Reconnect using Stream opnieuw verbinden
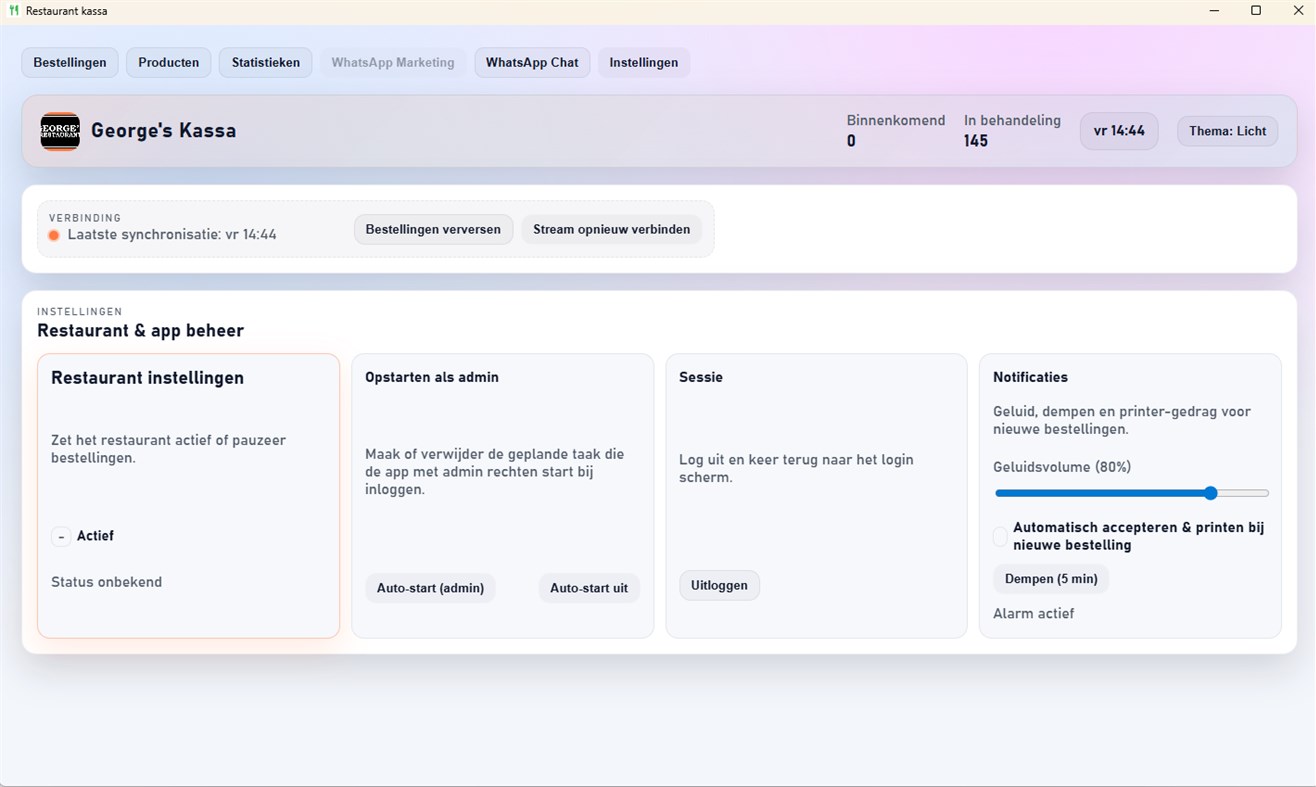Screen dimensions: 1316x787 [611, 229]
